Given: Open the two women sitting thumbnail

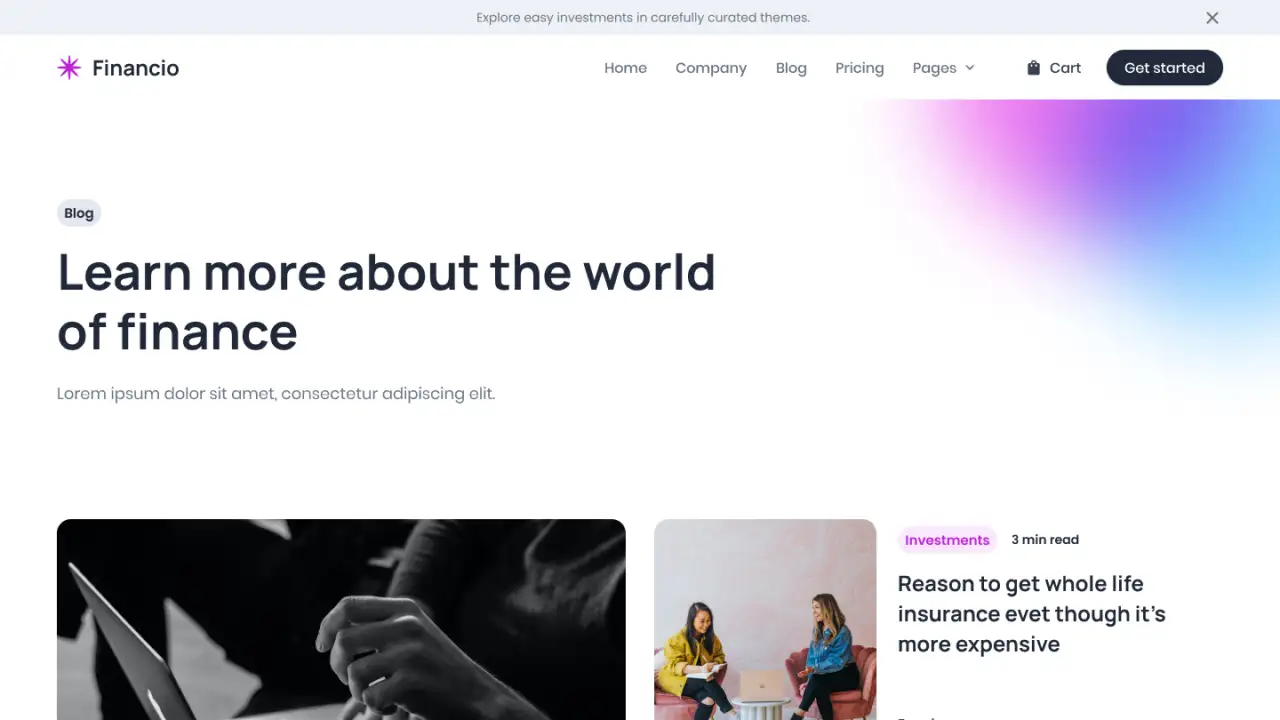Looking at the screenshot, I should (765, 619).
